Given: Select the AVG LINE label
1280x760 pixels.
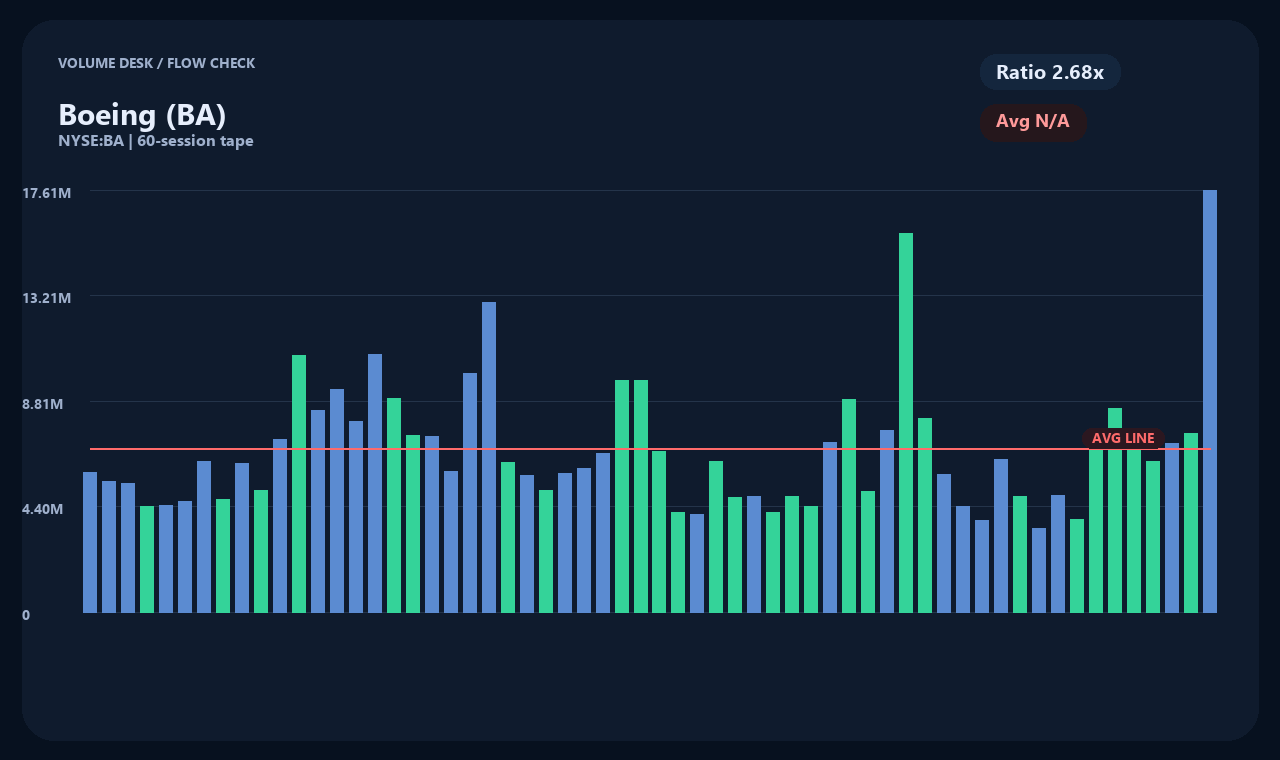Looking at the screenshot, I should point(1123,438).
